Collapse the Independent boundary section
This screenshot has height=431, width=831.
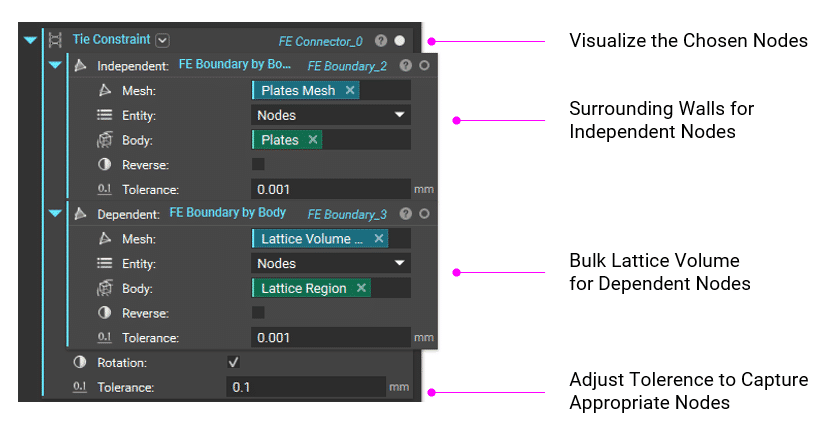click(x=55, y=66)
